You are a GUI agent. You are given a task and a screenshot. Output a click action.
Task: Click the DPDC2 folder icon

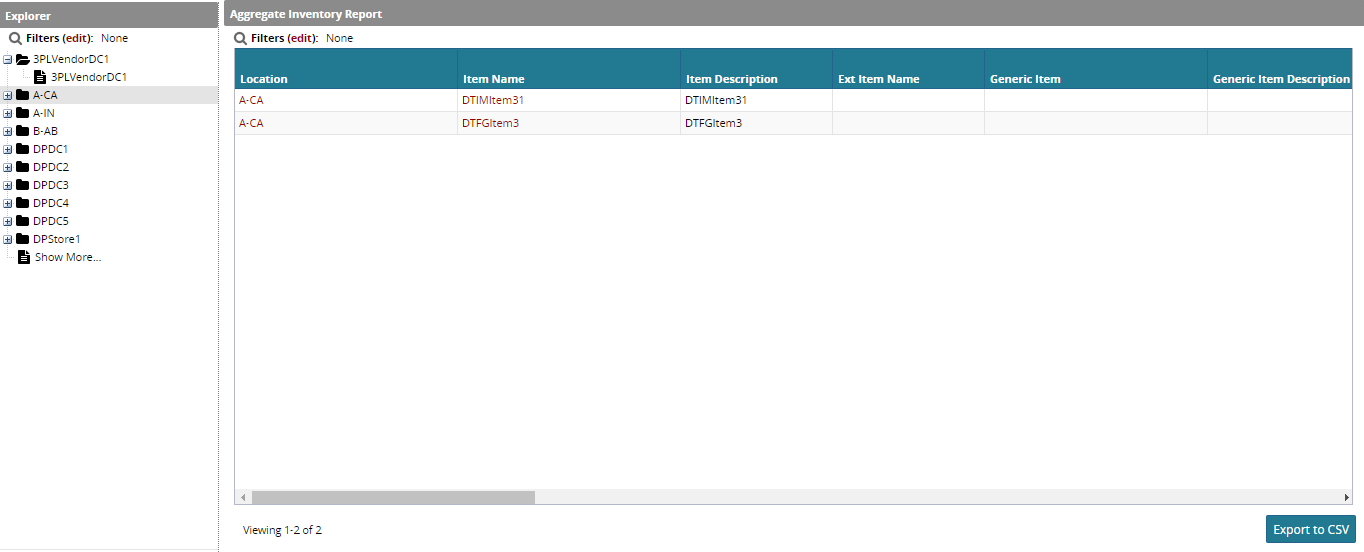tap(23, 167)
